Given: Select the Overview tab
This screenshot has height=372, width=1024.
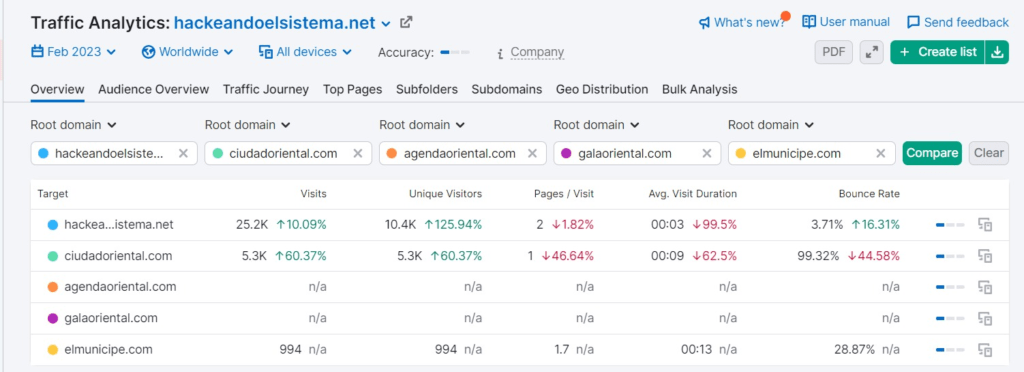Looking at the screenshot, I should 57,89.
